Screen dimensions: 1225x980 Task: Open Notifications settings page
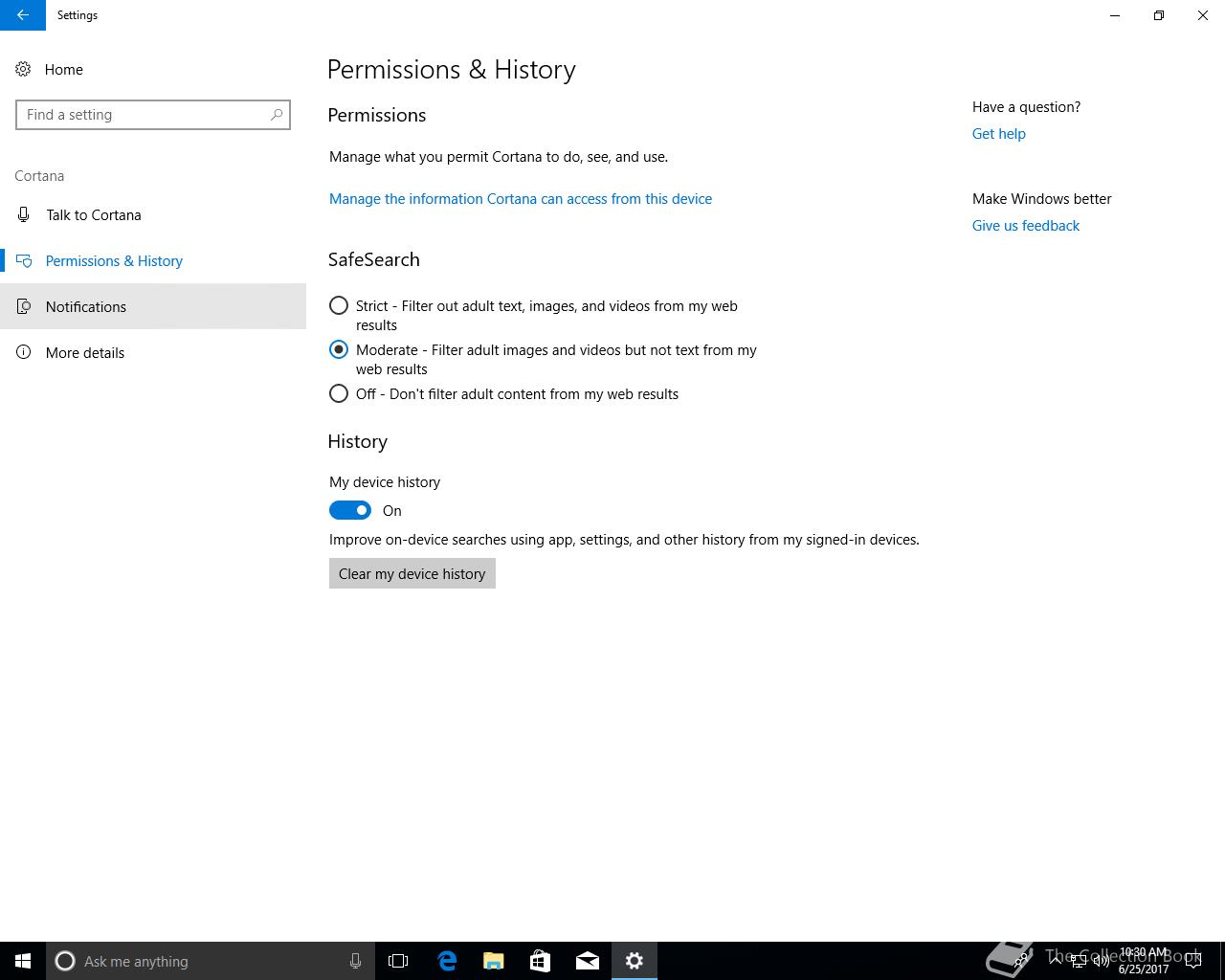tap(153, 306)
